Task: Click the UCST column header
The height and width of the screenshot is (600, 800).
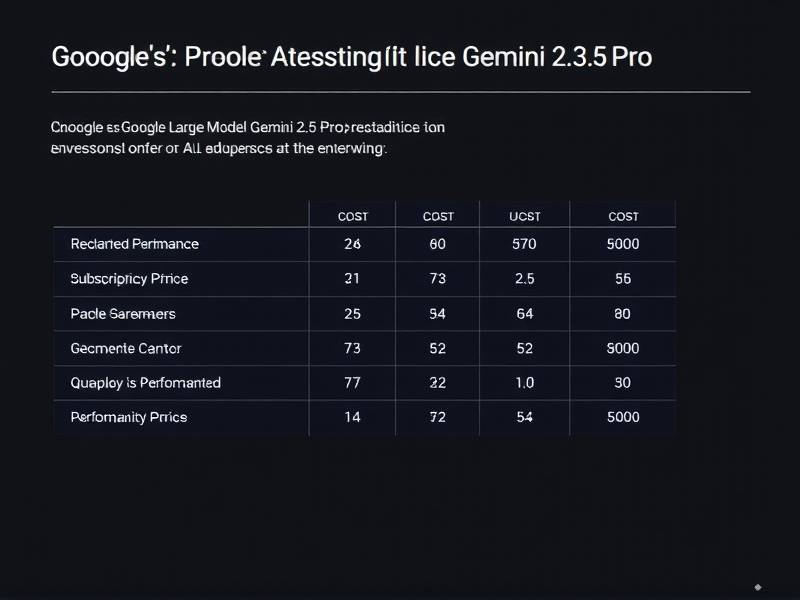Action: tap(524, 216)
